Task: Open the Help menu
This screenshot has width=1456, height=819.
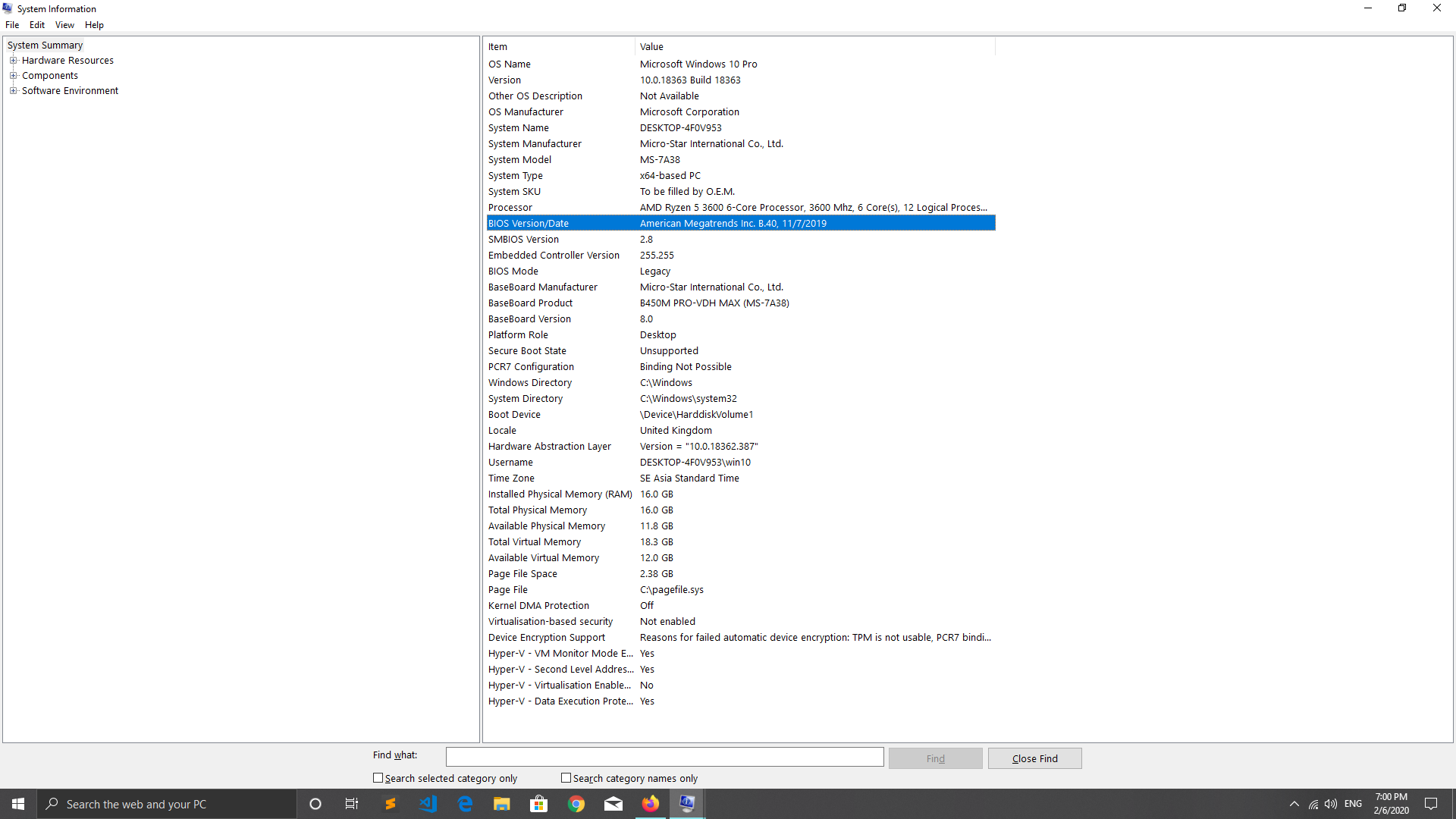Action: pyautogui.click(x=94, y=25)
